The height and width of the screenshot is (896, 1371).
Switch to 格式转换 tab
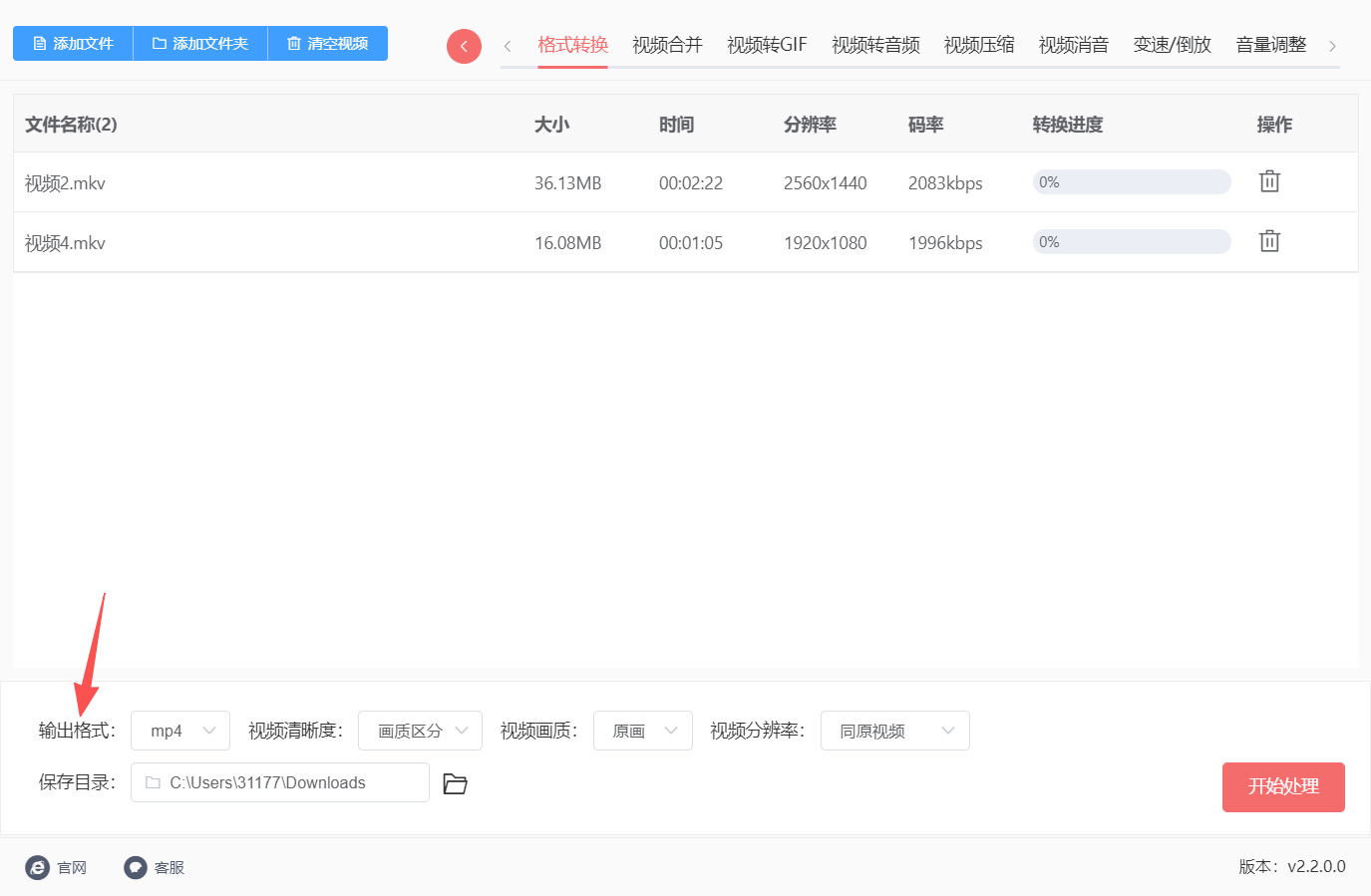[572, 45]
